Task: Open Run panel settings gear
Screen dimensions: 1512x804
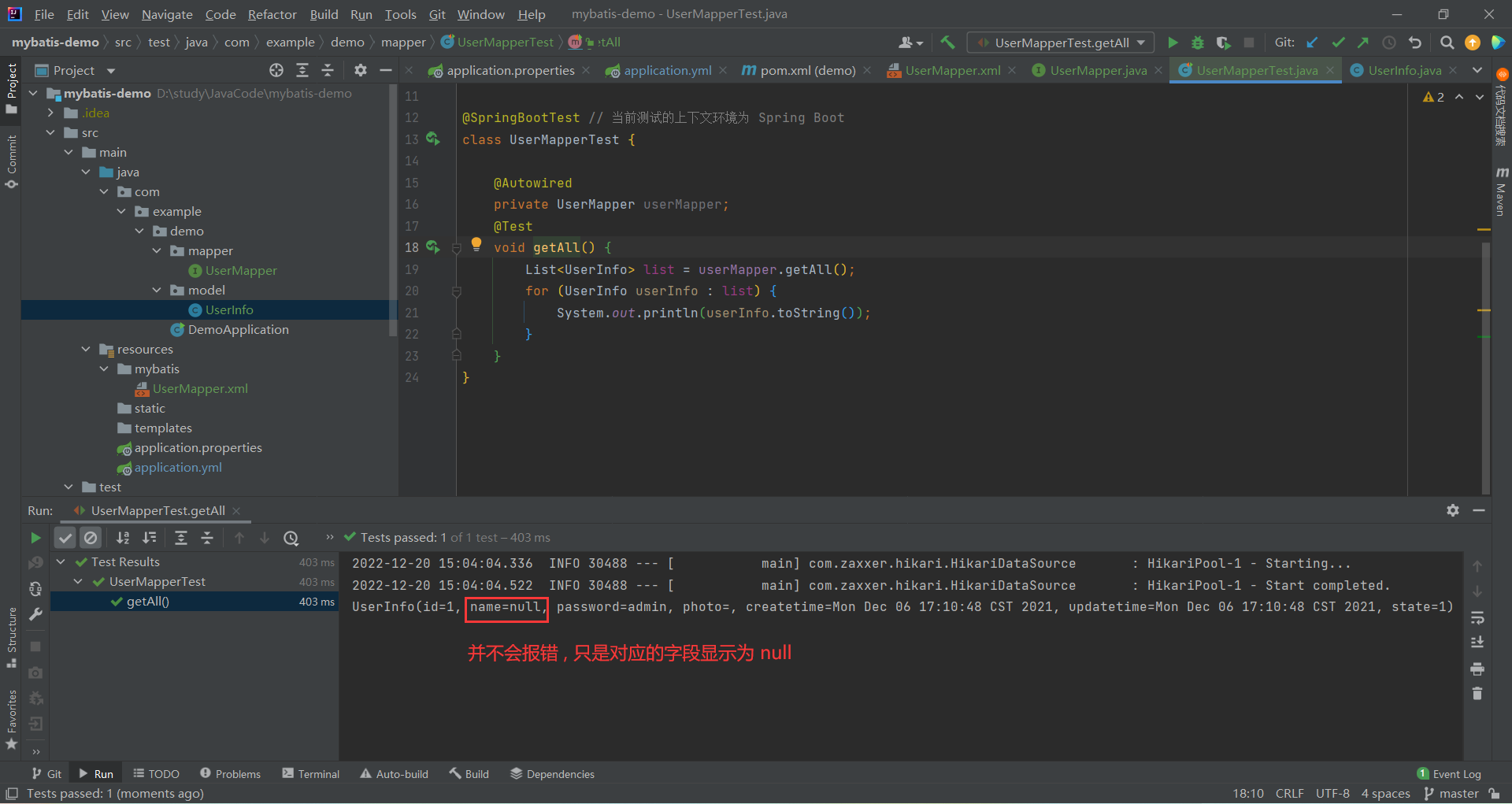Action: (x=1453, y=510)
